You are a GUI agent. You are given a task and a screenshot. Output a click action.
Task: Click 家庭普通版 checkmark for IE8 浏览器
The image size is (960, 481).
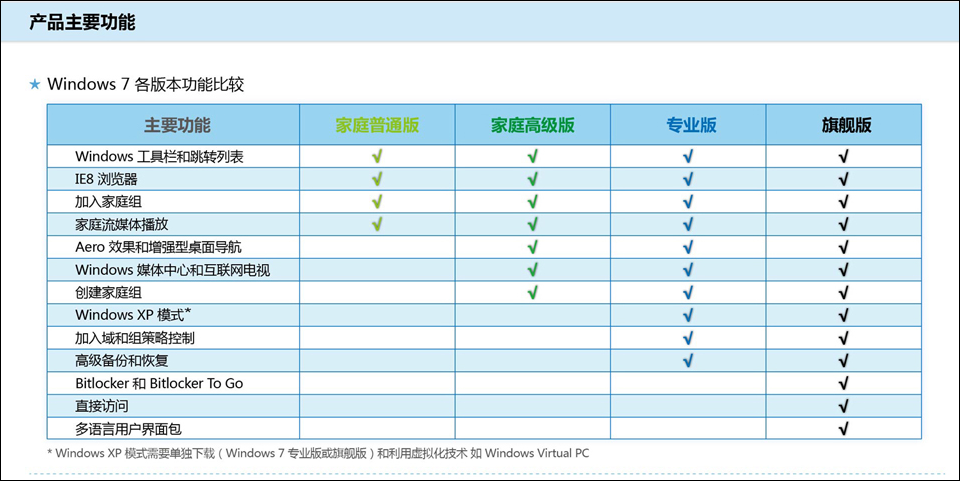click(x=377, y=179)
